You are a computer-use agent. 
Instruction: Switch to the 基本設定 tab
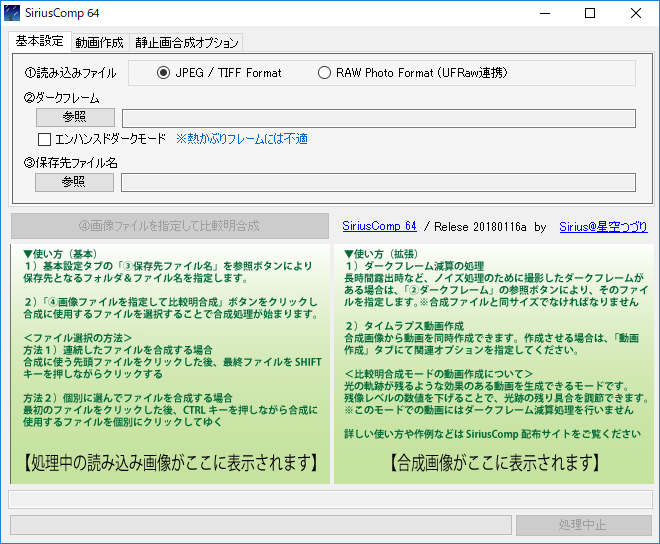coord(39,42)
